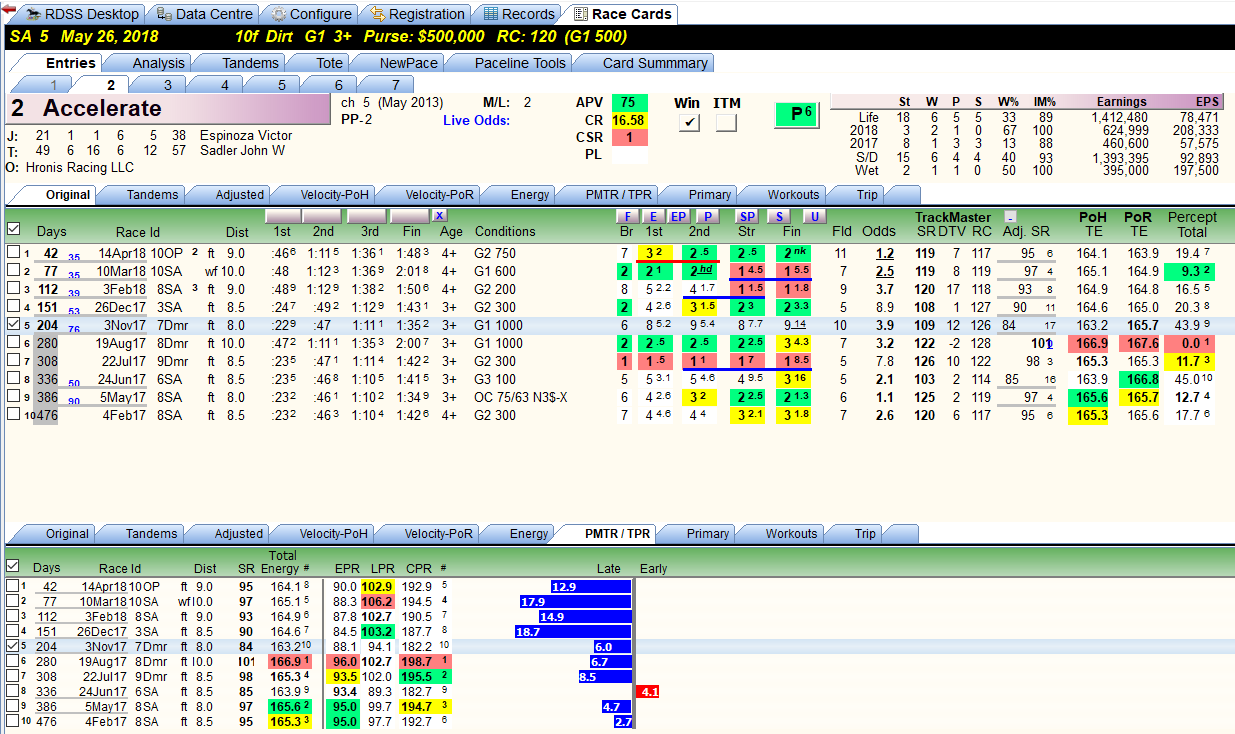Click trainer name Sadler John W
Viewport: 1235px width, 734px height.
[242, 151]
